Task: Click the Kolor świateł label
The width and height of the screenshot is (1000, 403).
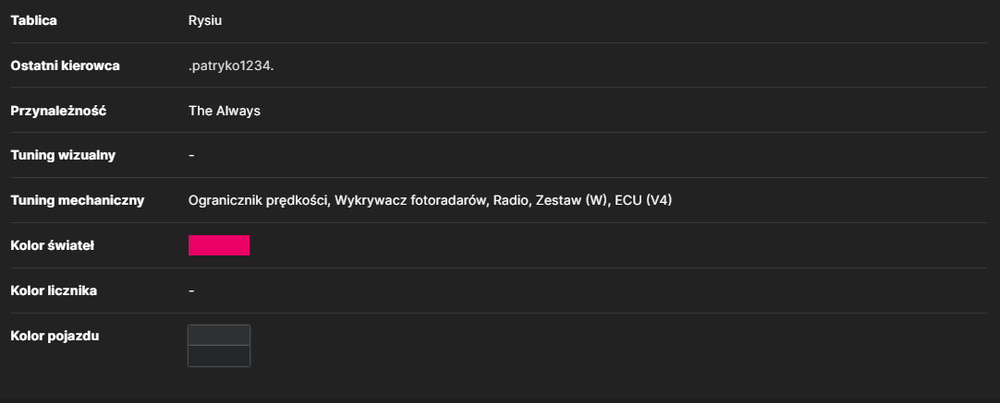Action: click(52, 245)
